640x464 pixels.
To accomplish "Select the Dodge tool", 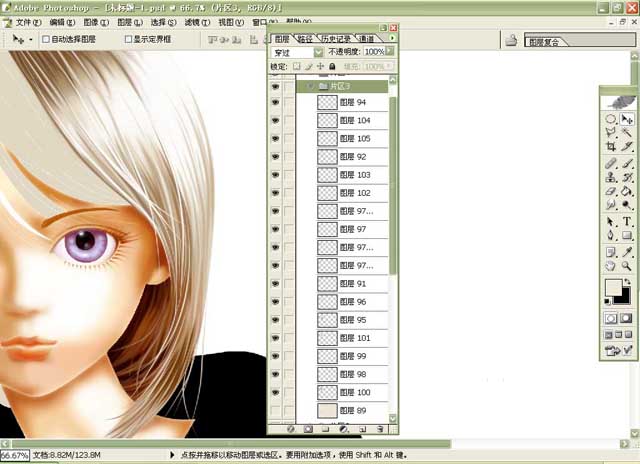I will point(627,204).
